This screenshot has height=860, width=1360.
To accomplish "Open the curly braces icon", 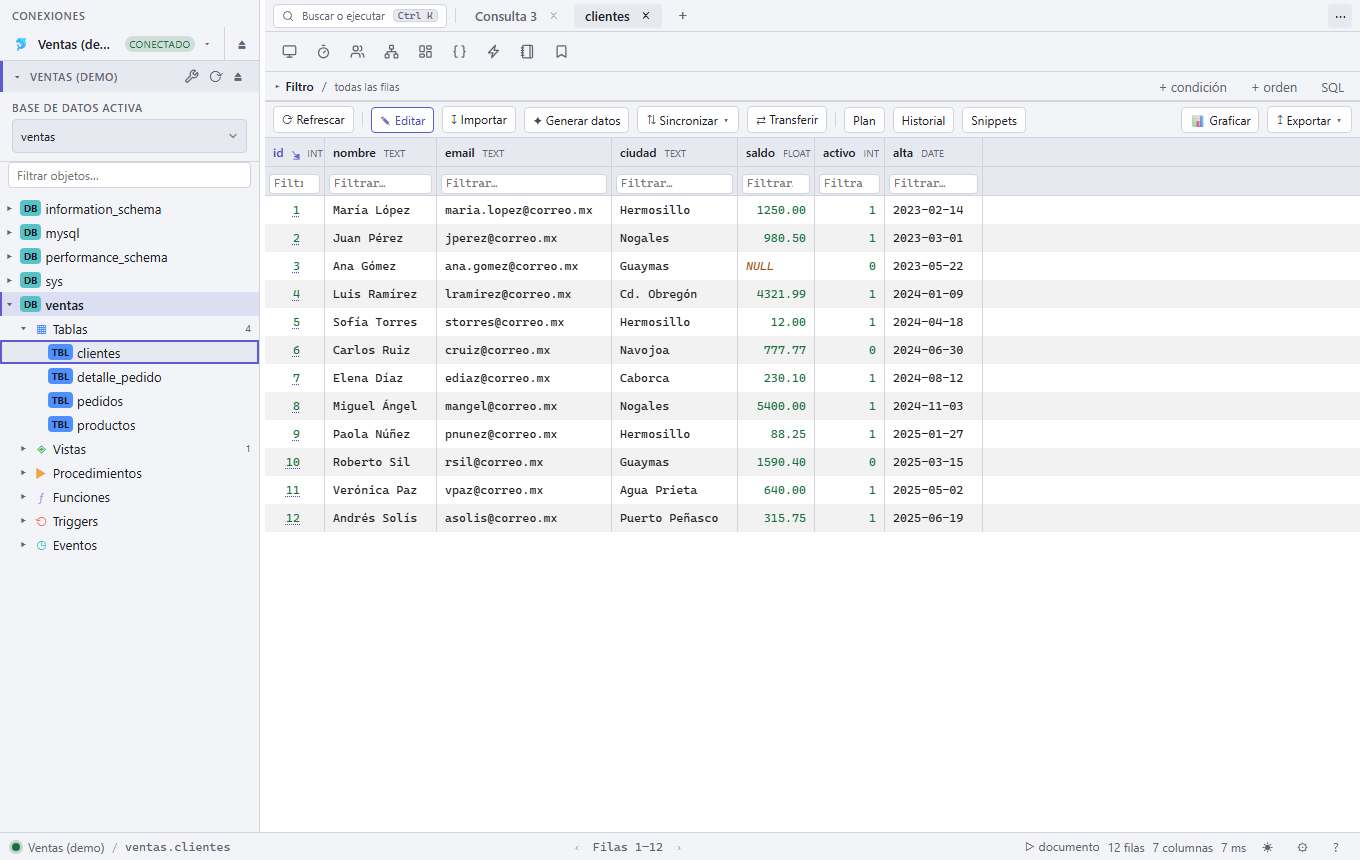I will [460, 52].
